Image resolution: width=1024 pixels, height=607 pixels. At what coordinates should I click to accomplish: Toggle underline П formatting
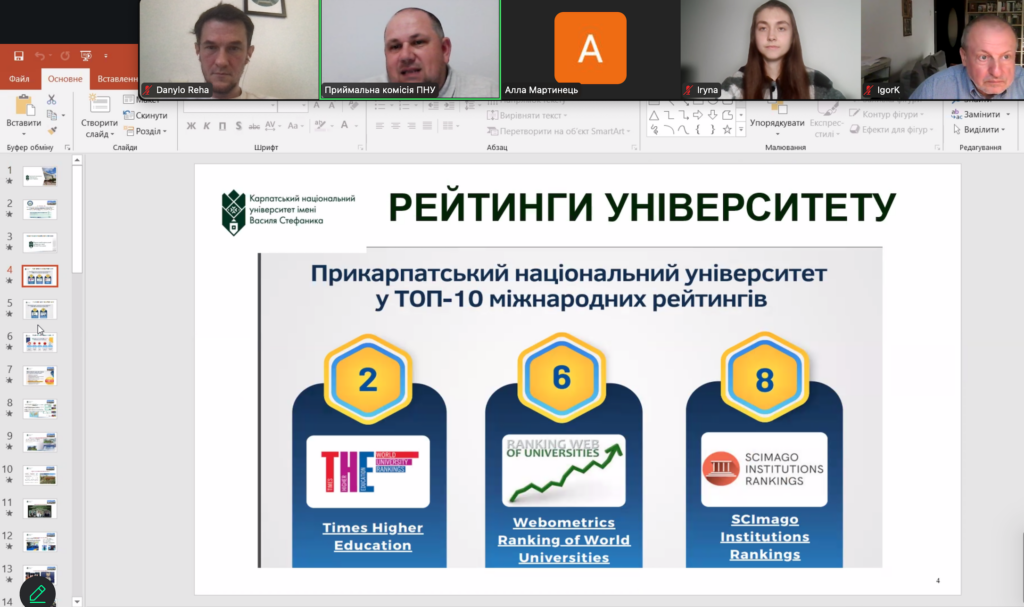tap(223, 126)
